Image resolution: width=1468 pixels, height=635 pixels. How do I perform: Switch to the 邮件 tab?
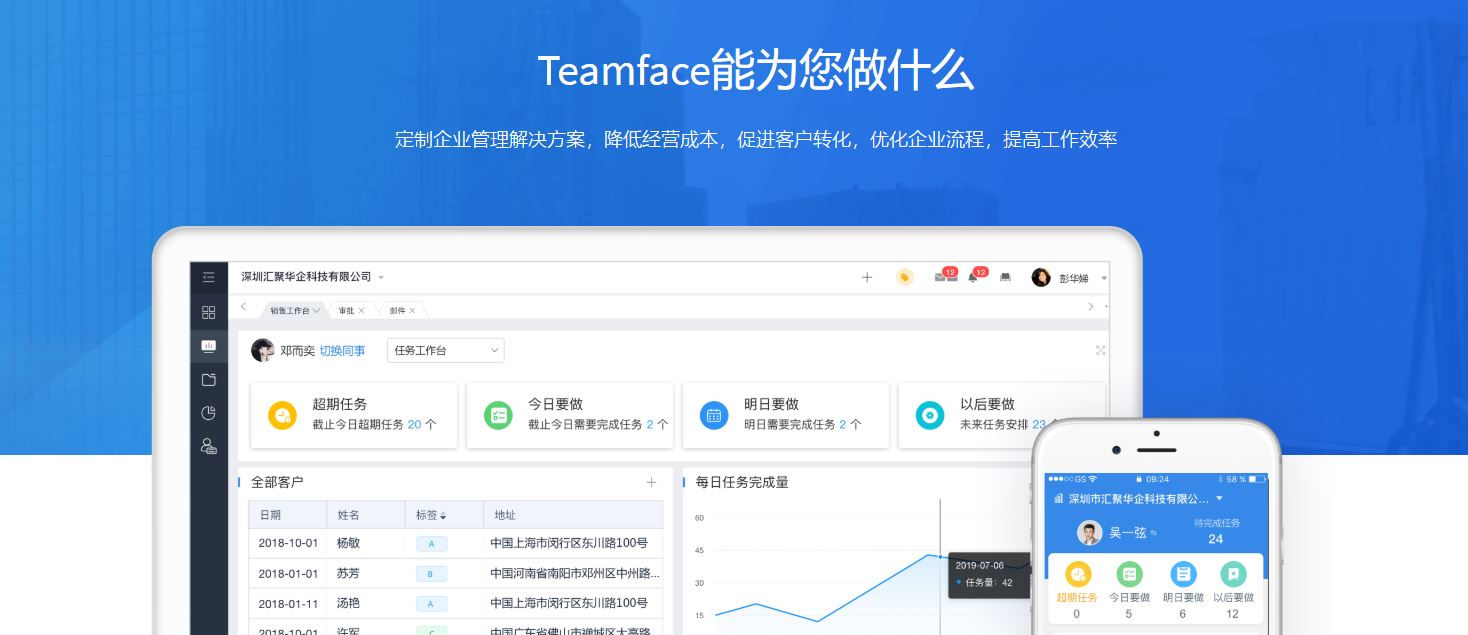click(x=397, y=310)
